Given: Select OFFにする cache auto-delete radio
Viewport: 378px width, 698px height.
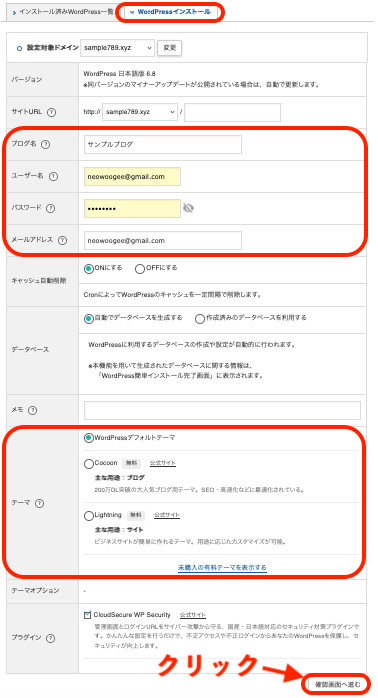Looking at the screenshot, I should [140, 269].
